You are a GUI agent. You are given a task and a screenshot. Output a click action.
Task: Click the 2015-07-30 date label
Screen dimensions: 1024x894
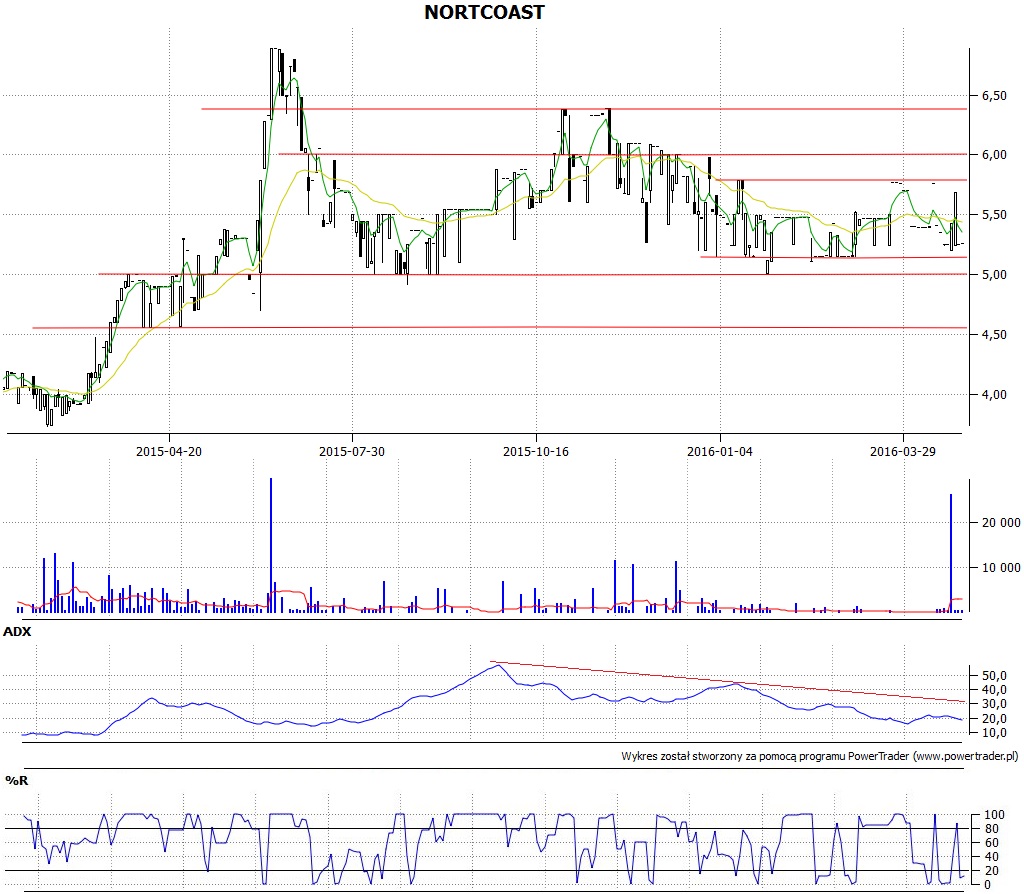[x=351, y=451]
